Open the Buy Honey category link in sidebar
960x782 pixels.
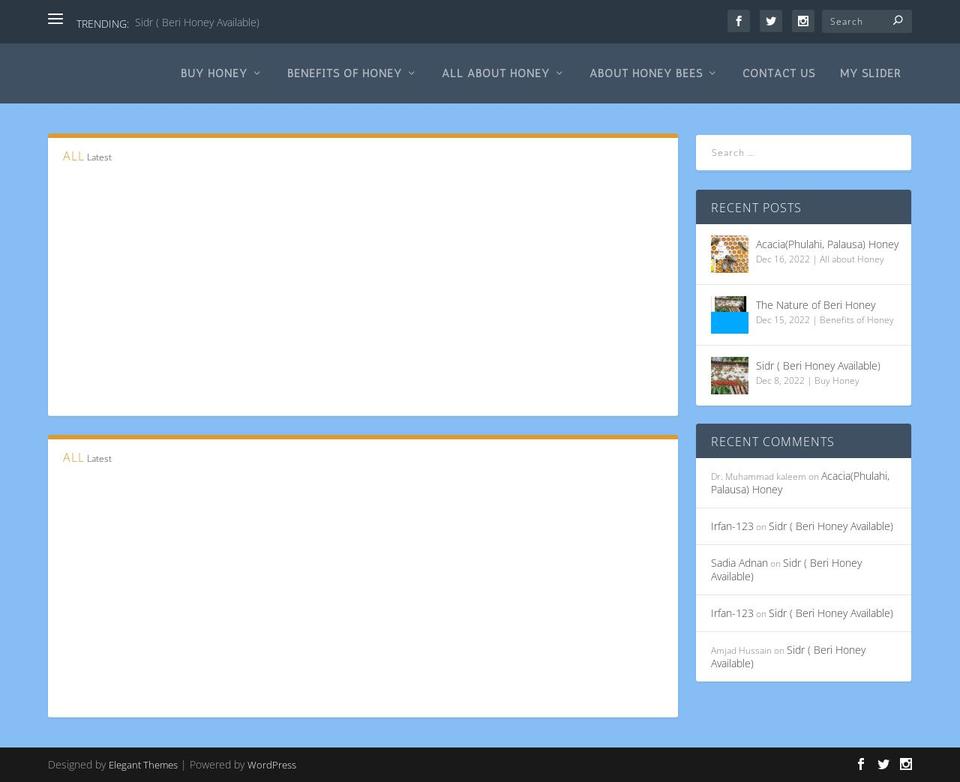pos(836,381)
